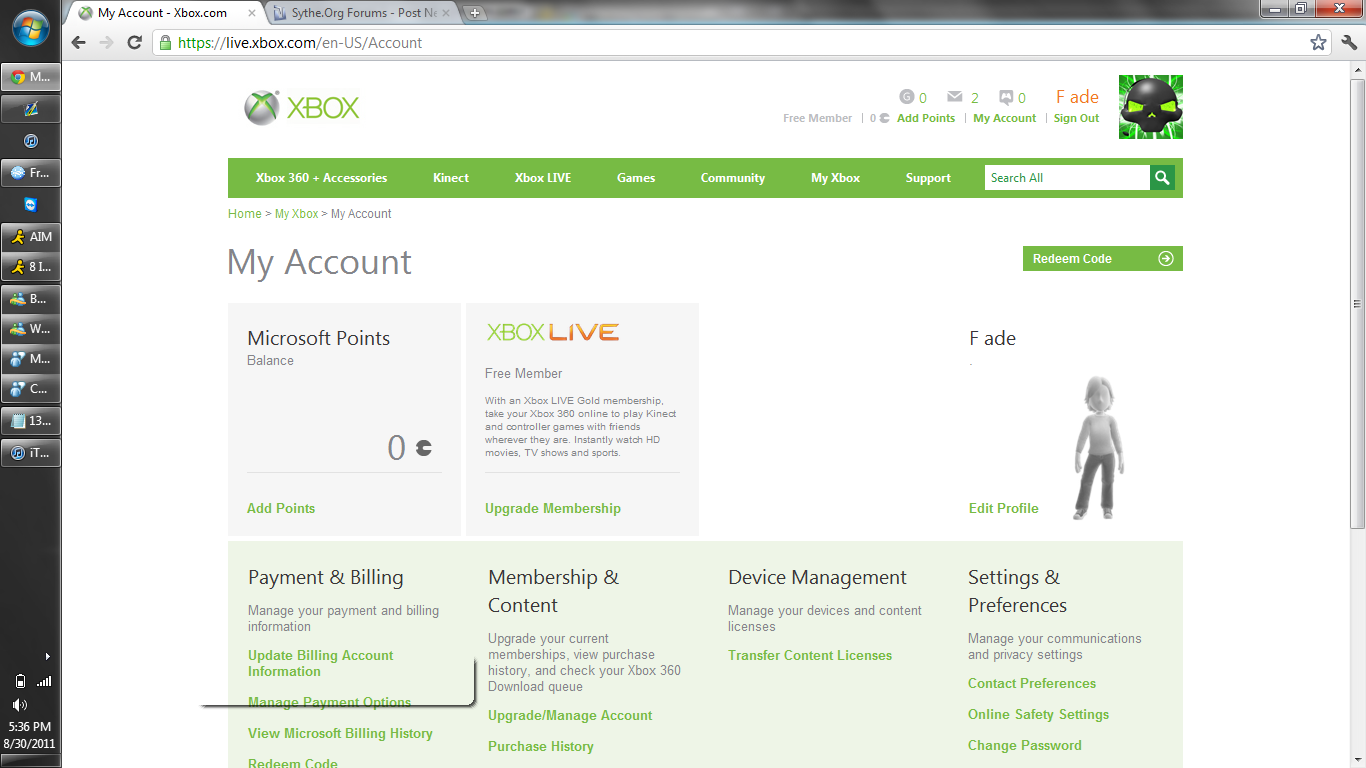Image resolution: width=1366 pixels, height=768 pixels.
Task: Click the network signal bars tray icon
Action: tap(43, 681)
